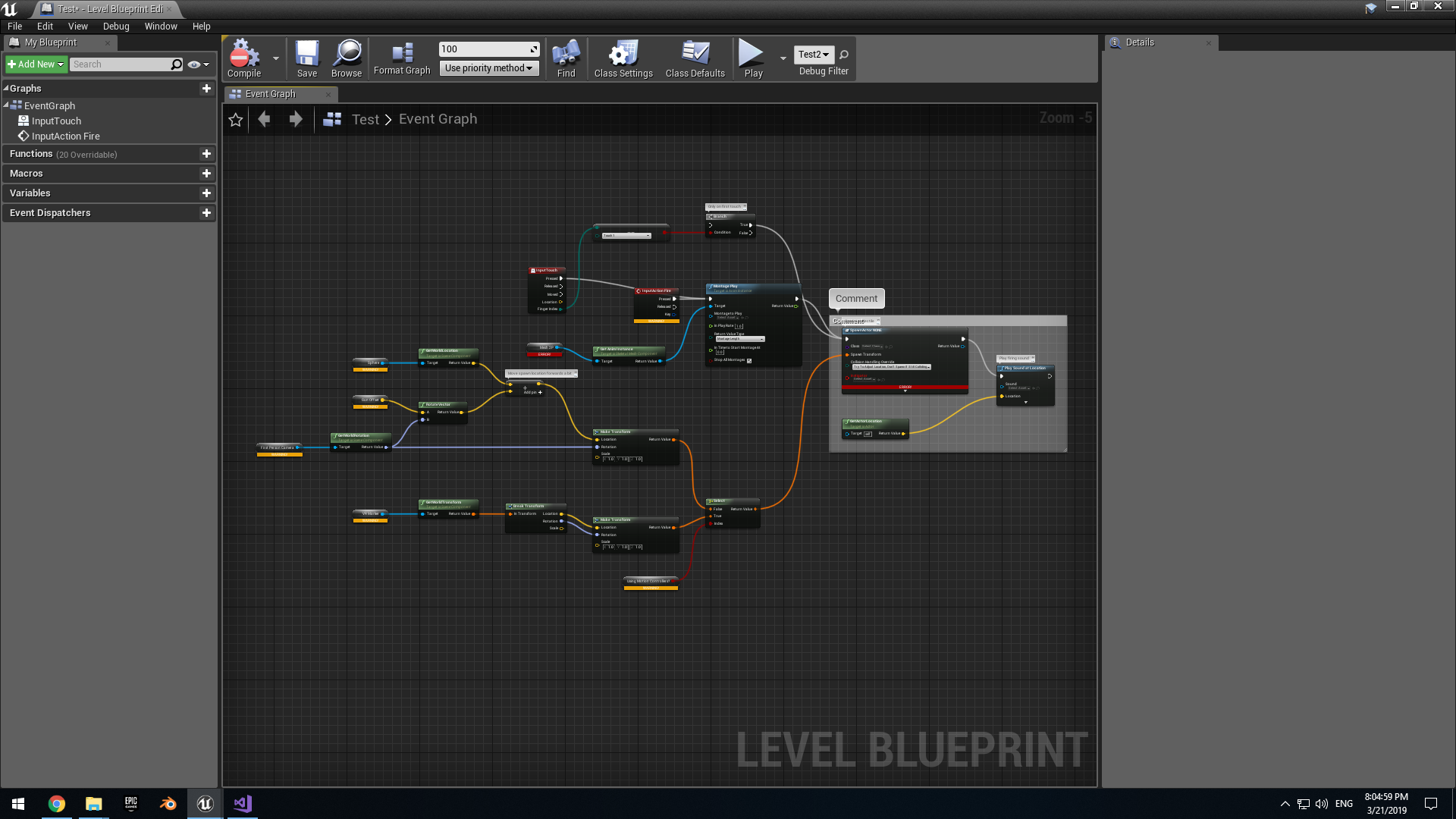Add a new variable with plus icon
The width and height of the screenshot is (1456, 819).
click(206, 193)
